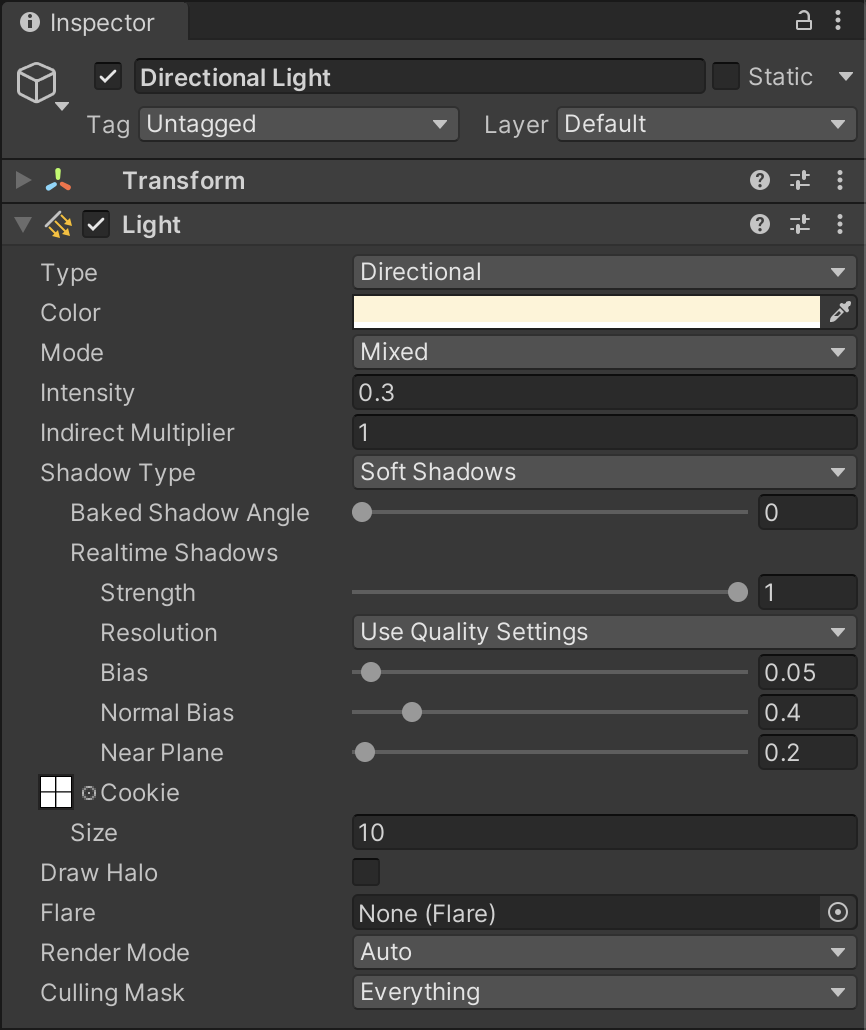Open the light Mode dropdown
The height and width of the screenshot is (1030, 866).
click(604, 352)
